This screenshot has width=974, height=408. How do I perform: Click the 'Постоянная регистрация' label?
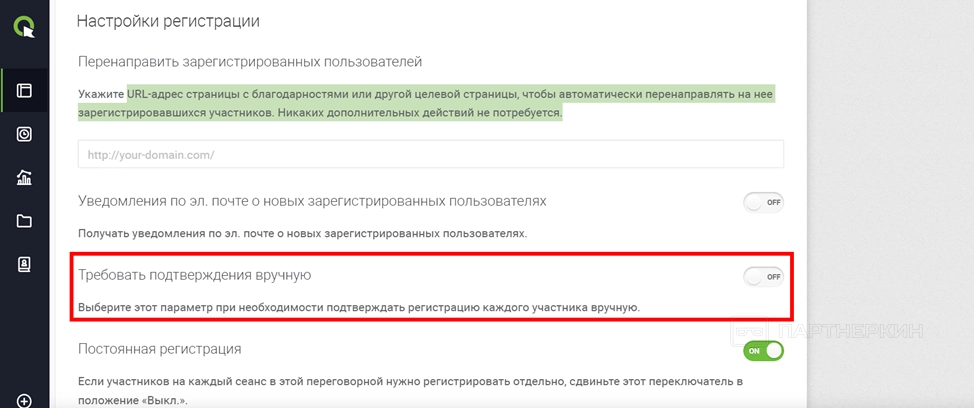point(159,349)
